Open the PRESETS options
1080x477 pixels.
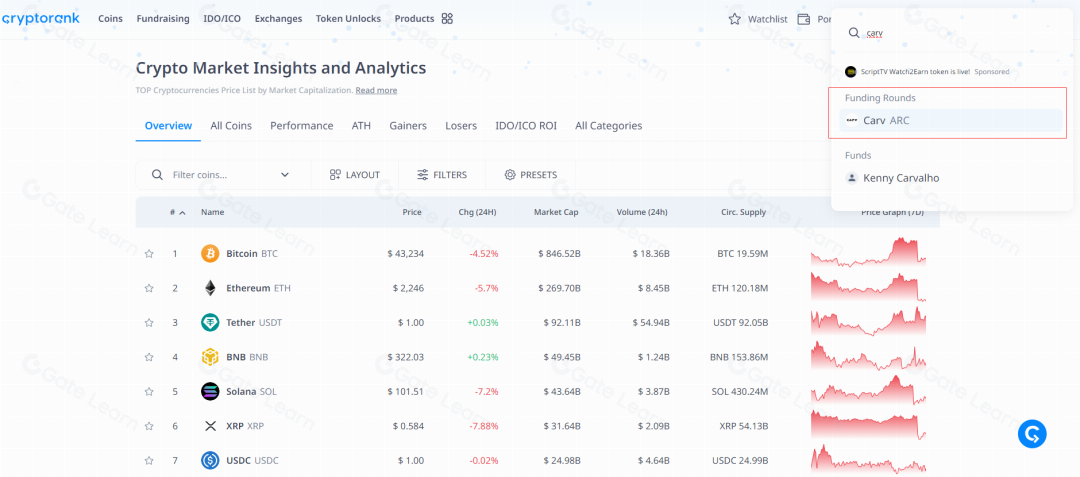pos(530,175)
